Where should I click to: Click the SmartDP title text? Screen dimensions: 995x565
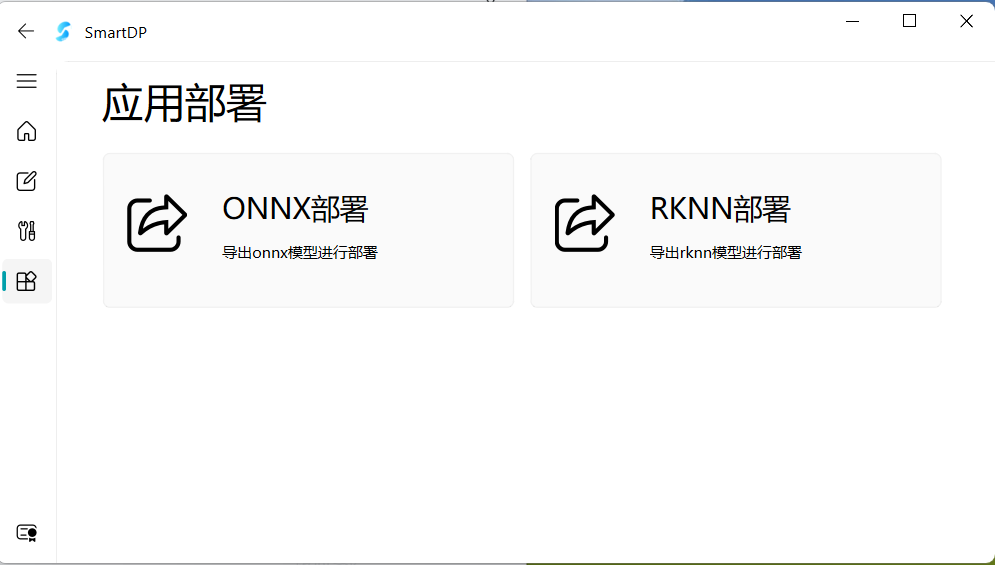115,32
